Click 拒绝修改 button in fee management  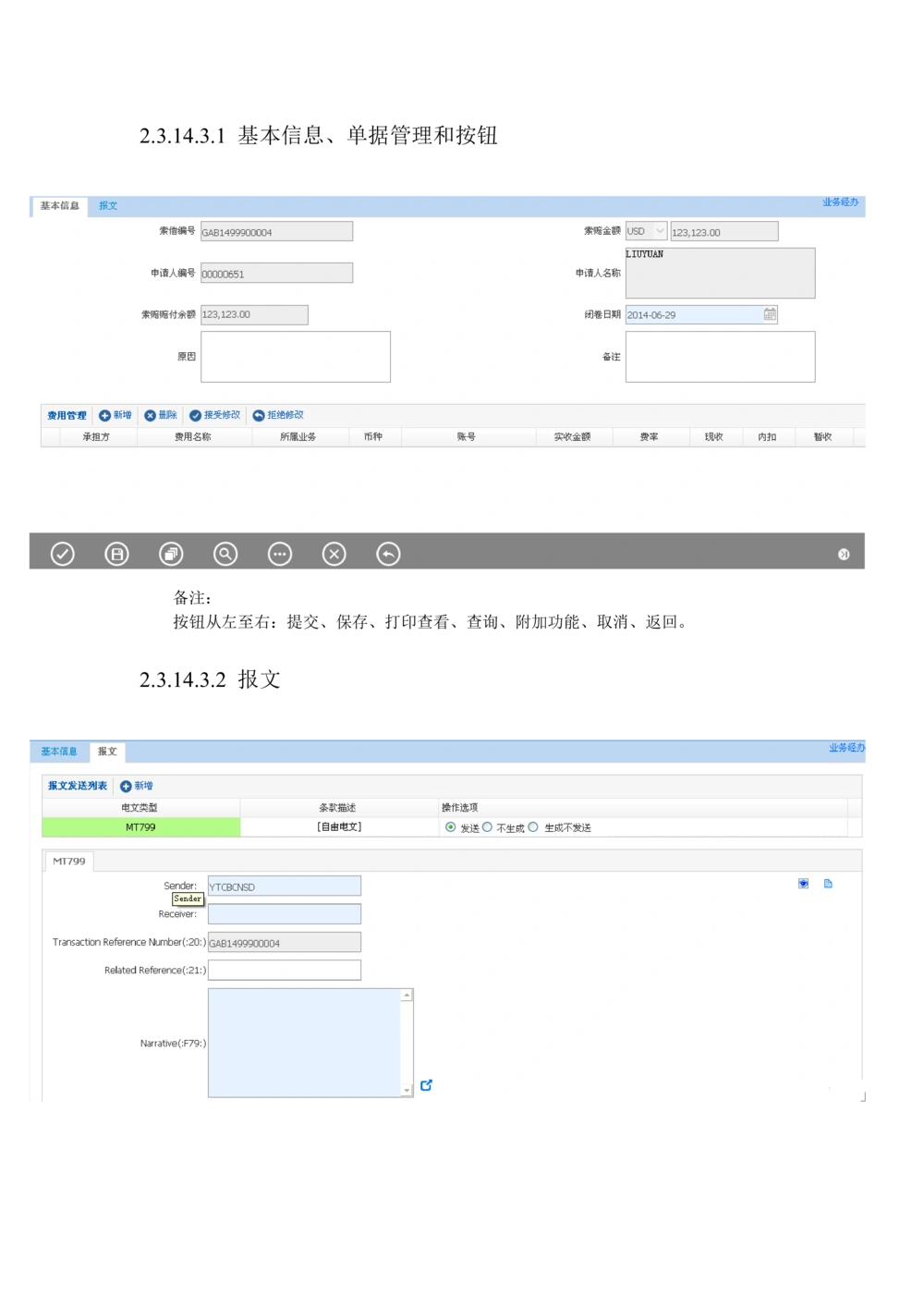coord(278,415)
